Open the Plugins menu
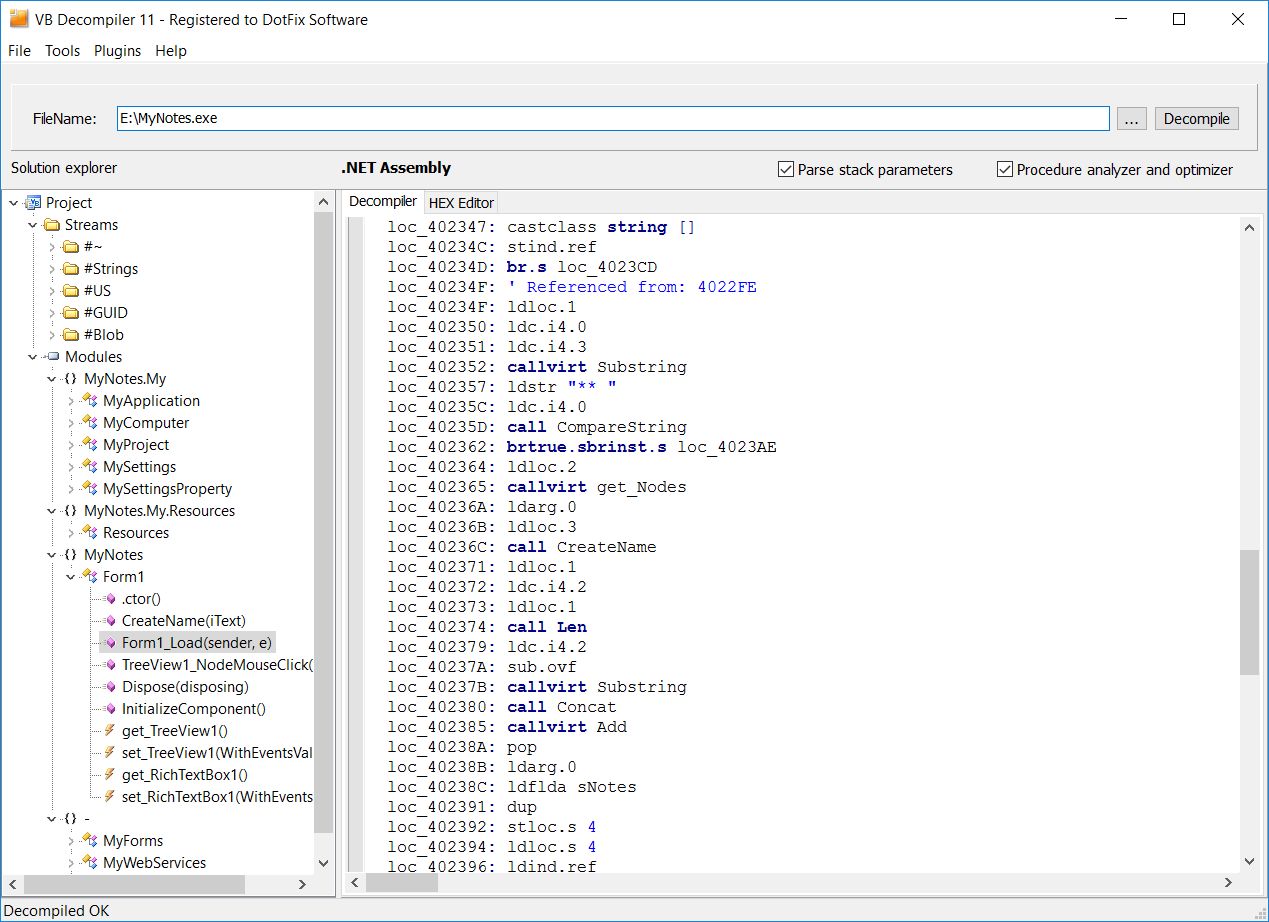Image resolution: width=1269 pixels, height=922 pixels. [x=118, y=51]
